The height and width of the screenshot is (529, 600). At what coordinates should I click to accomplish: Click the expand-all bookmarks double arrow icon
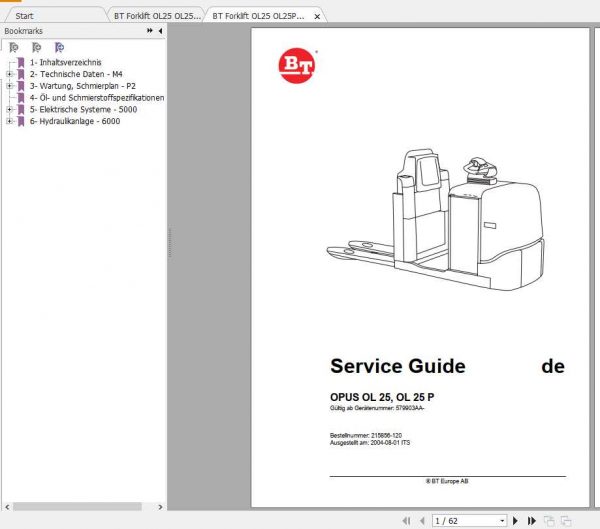(x=150, y=31)
